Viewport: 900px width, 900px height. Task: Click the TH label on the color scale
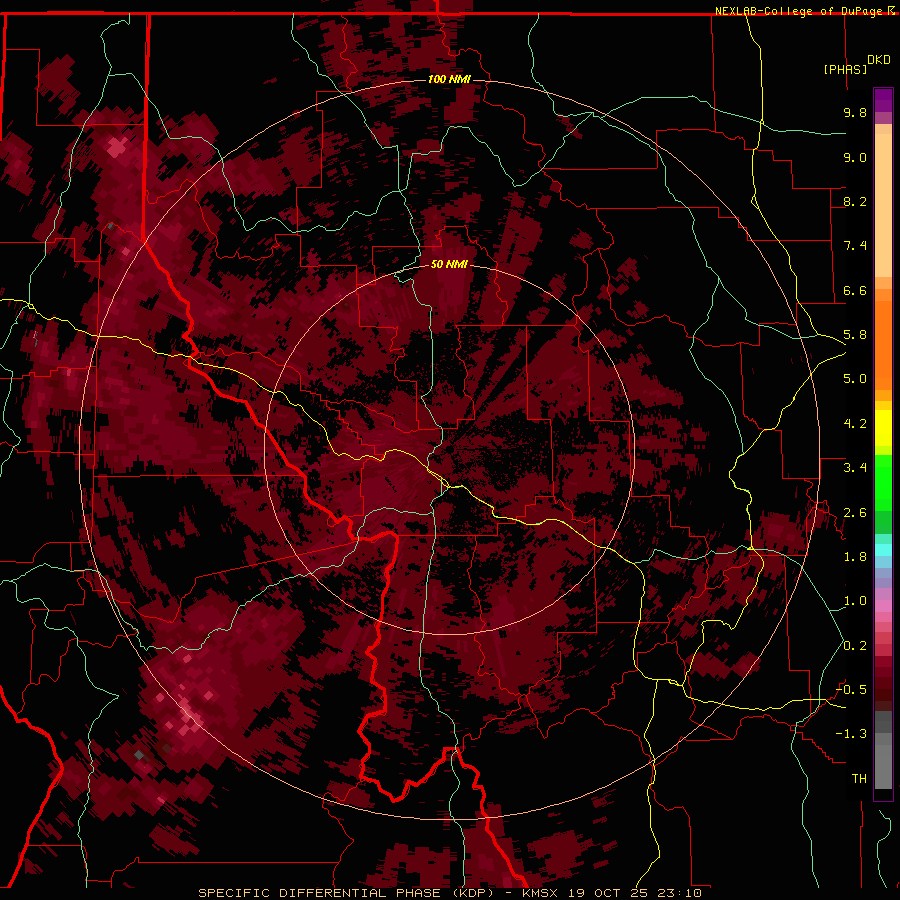[859, 779]
